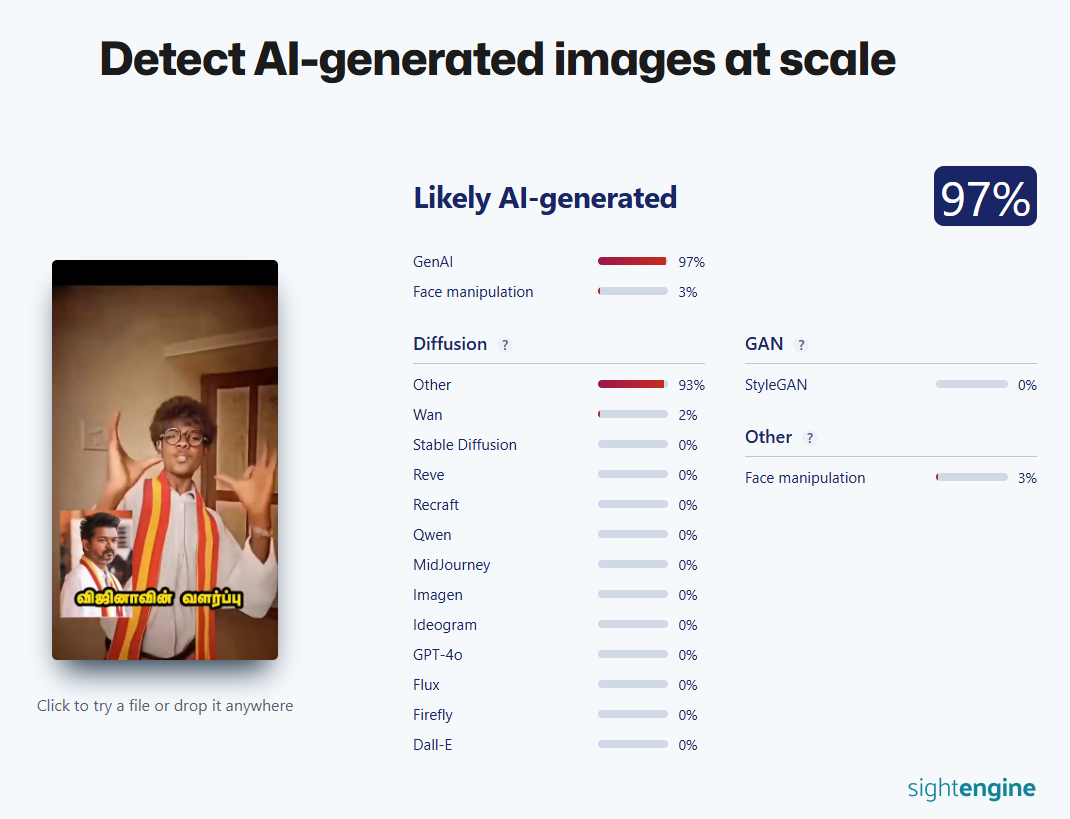Screen dimensions: 1070x819
Task: Click the help icon next to Other heading
Action: point(810,438)
